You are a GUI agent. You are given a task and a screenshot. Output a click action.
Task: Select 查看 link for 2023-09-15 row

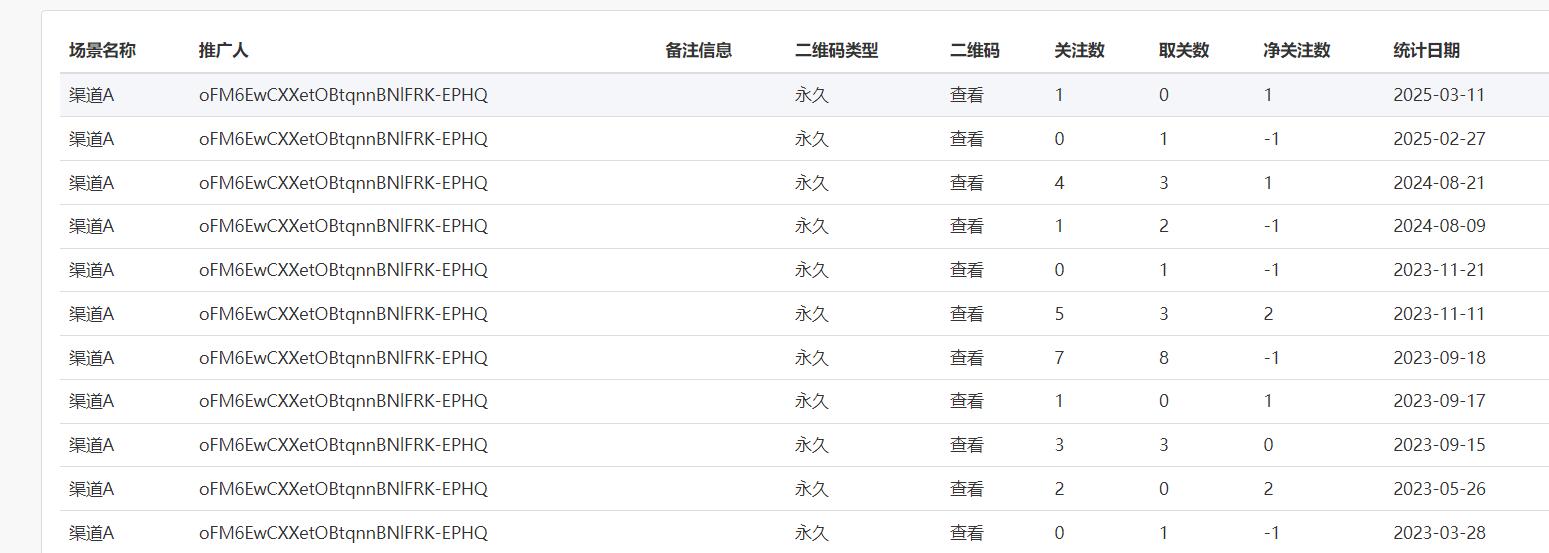[966, 445]
